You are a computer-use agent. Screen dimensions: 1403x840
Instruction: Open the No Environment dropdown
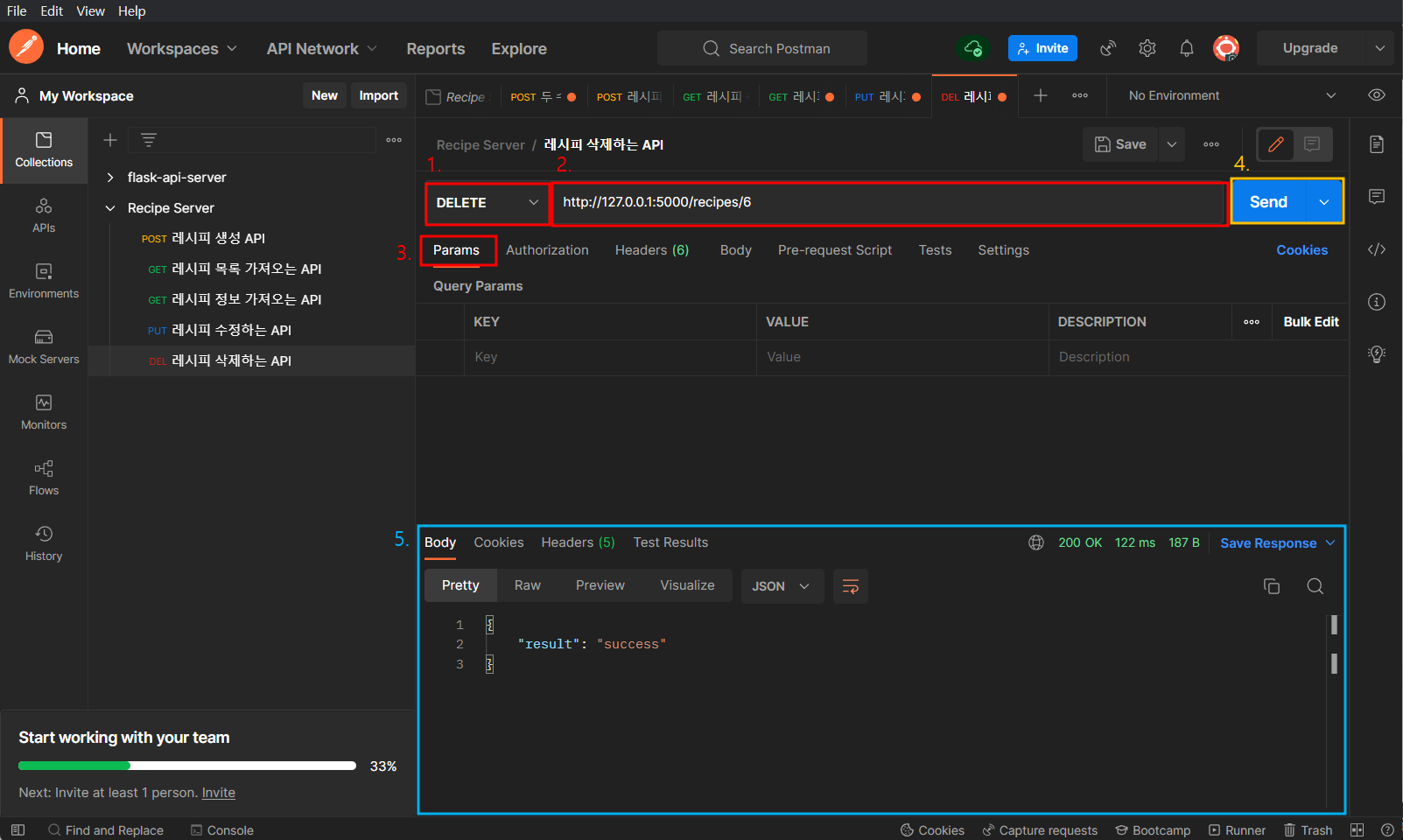(1231, 95)
